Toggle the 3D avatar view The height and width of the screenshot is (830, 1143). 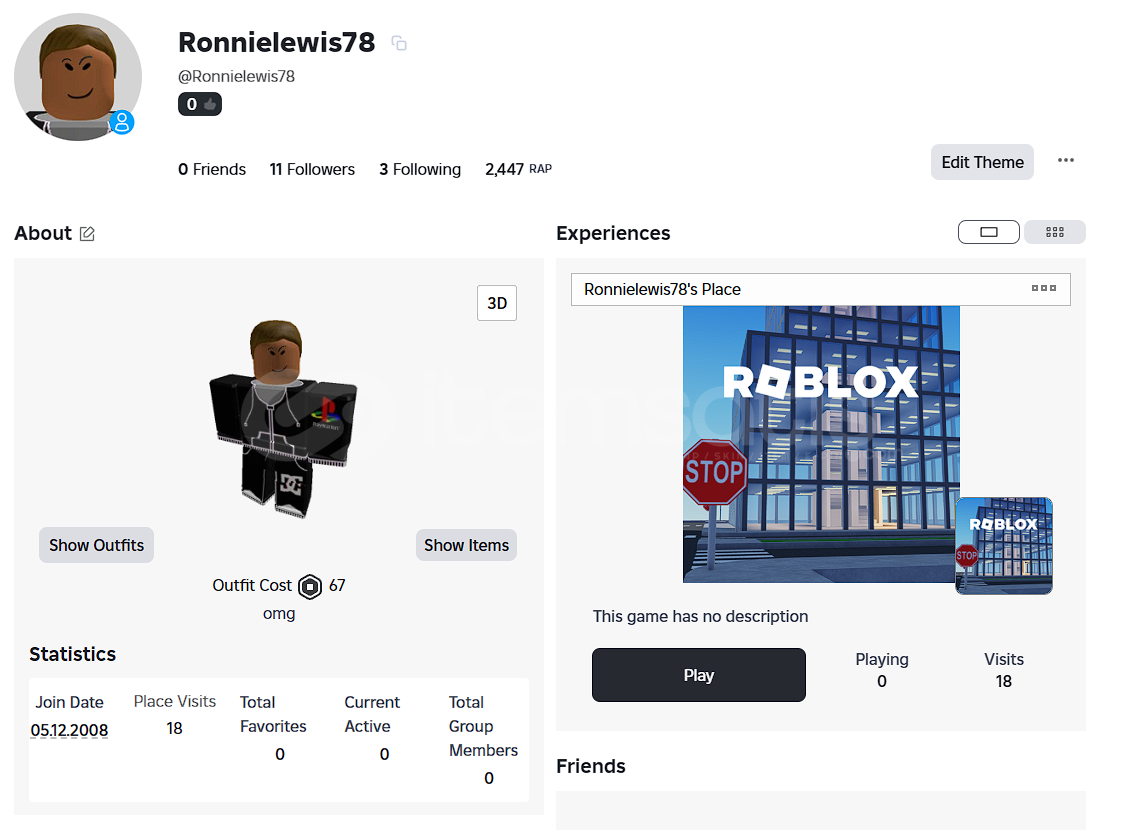click(x=497, y=304)
